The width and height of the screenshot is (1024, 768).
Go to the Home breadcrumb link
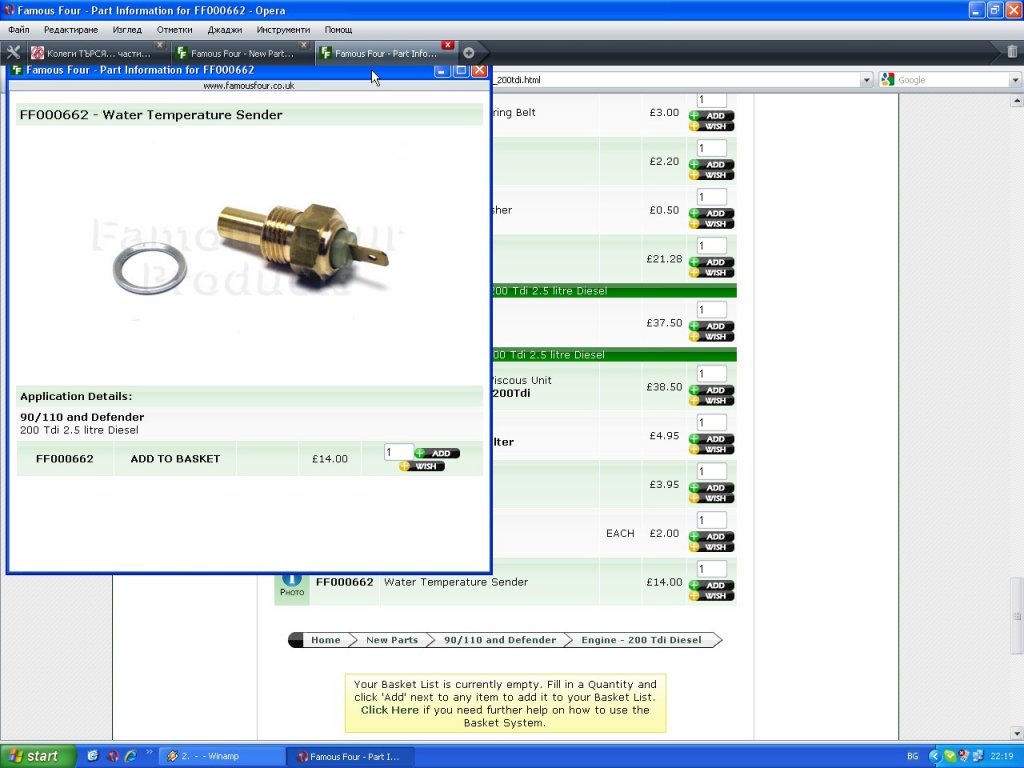pos(325,640)
